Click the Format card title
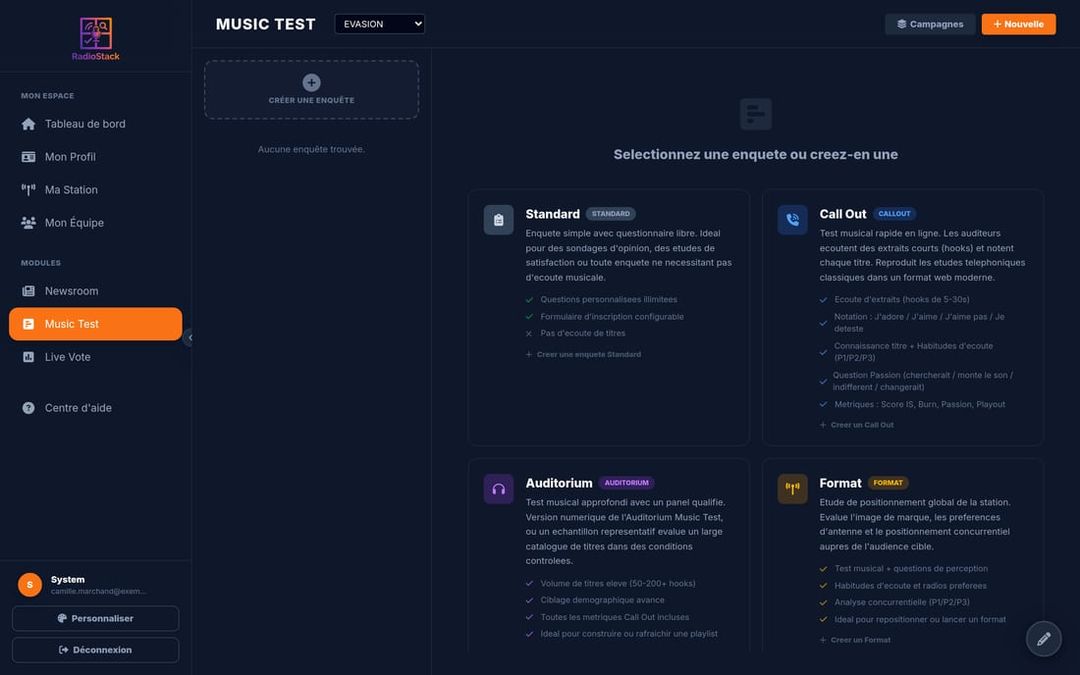Screen dimensions: 1080x675 pyautogui.click(x=840, y=484)
